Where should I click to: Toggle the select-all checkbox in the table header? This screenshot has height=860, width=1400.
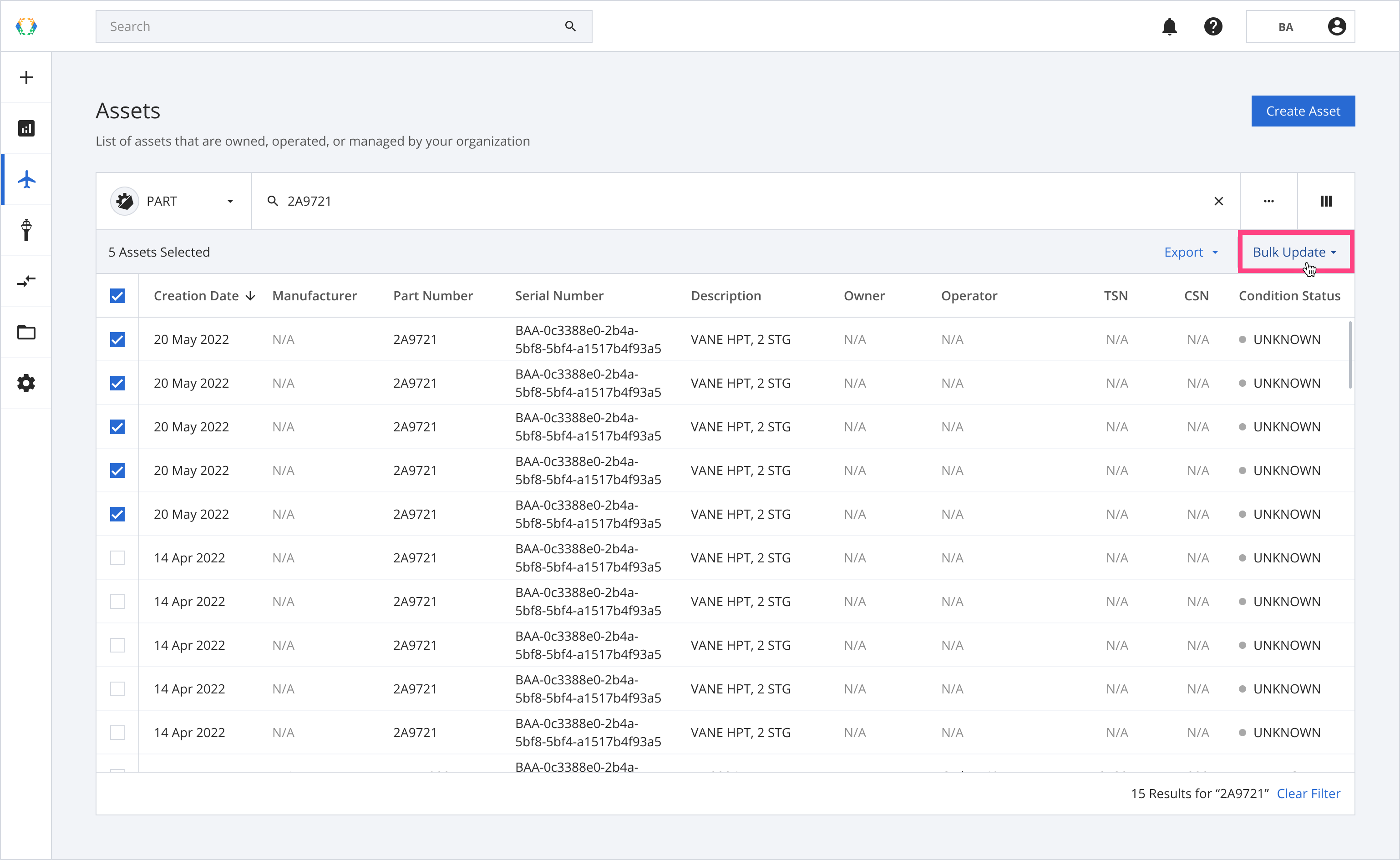coord(117,296)
